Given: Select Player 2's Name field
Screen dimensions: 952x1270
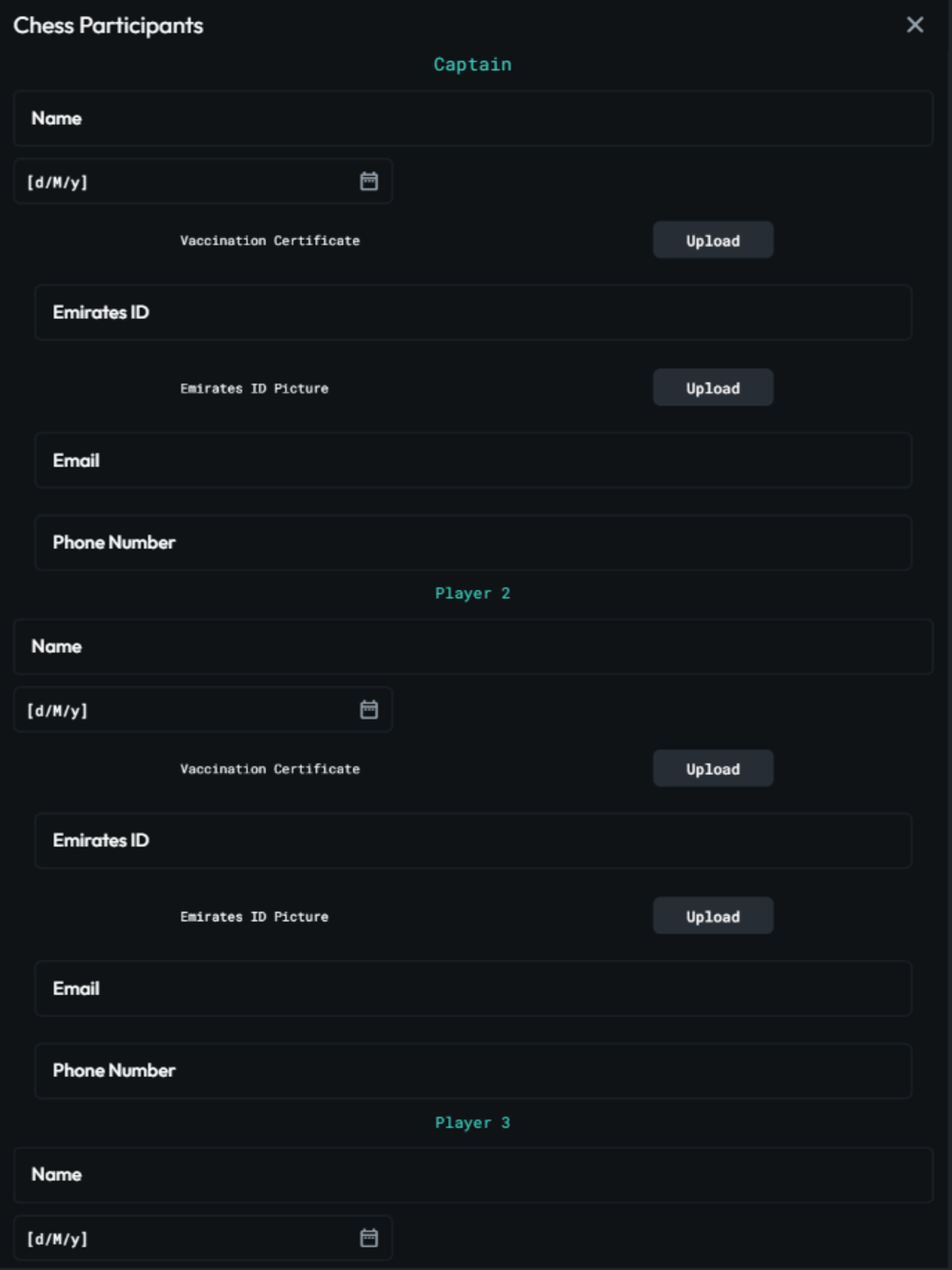Looking at the screenshot, I should 473,646.
